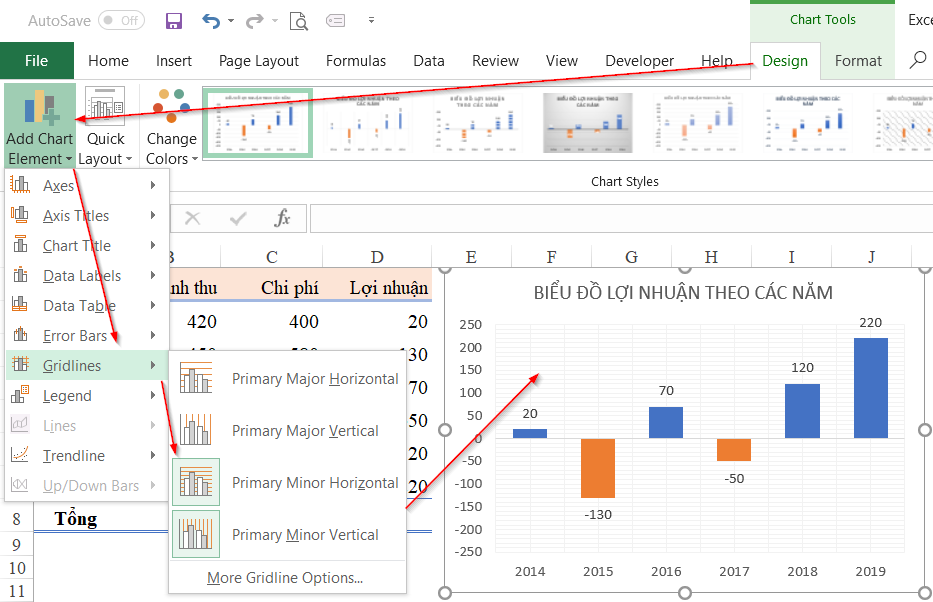Click the search magnifier icon
Viewport: 933px width, 602px height.
(x=917, y=60)
